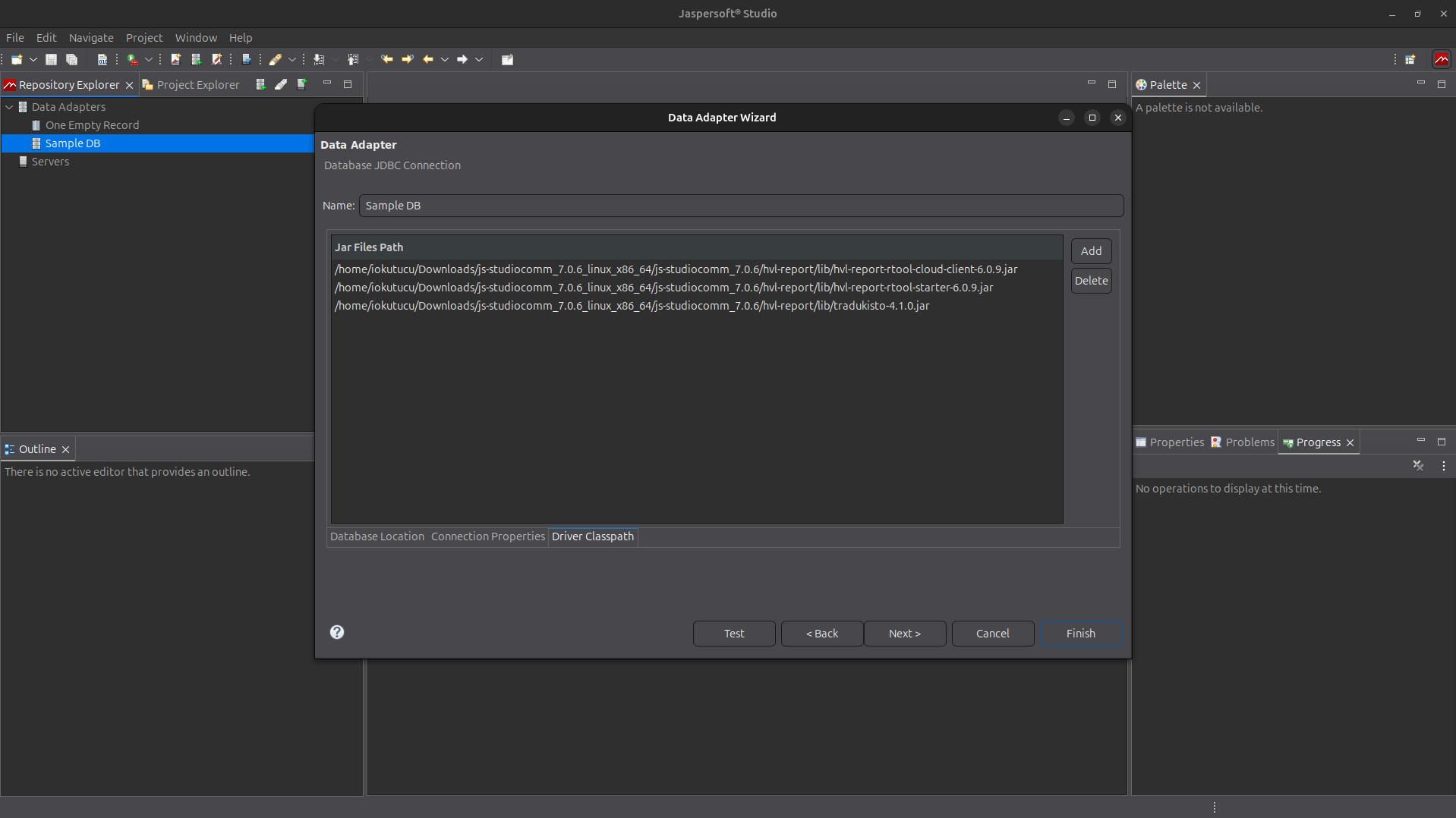Select the Servers tree item
This screenshot has height=818, width=1456.
[50, 162]
